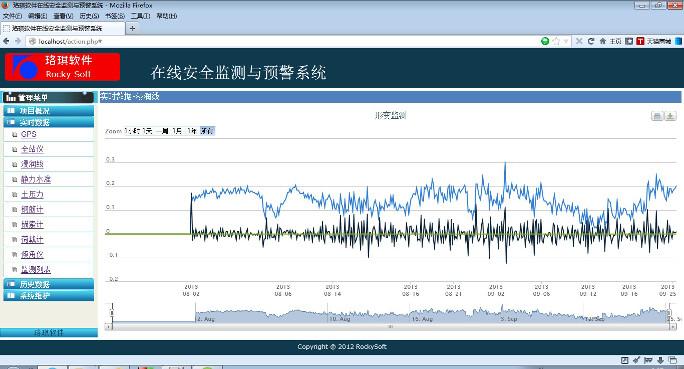The image size is (684, 369).
Task: Open the bookmark star dropdown arrow
Action: click(x=566, y=41)
